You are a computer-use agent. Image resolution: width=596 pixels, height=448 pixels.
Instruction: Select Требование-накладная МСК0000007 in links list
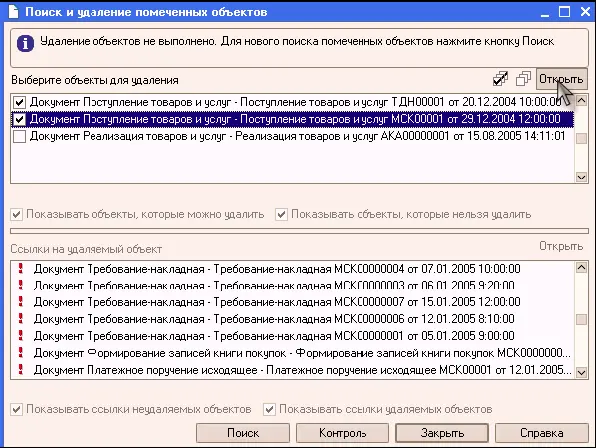click(277, 302)
